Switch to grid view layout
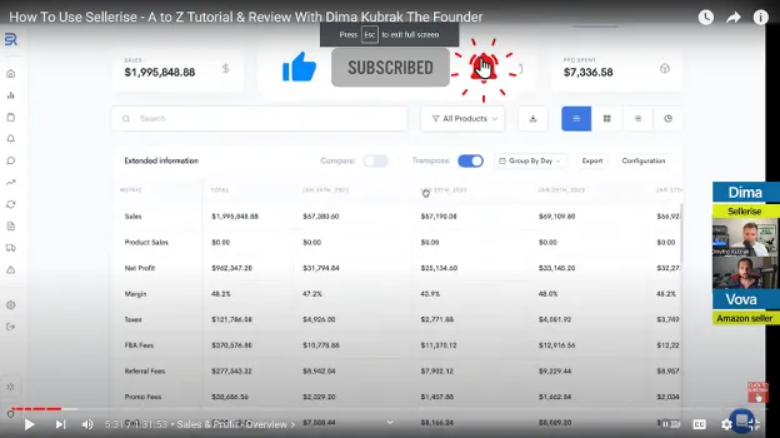This screenshot has width=780, height=438. coord(607,118)
